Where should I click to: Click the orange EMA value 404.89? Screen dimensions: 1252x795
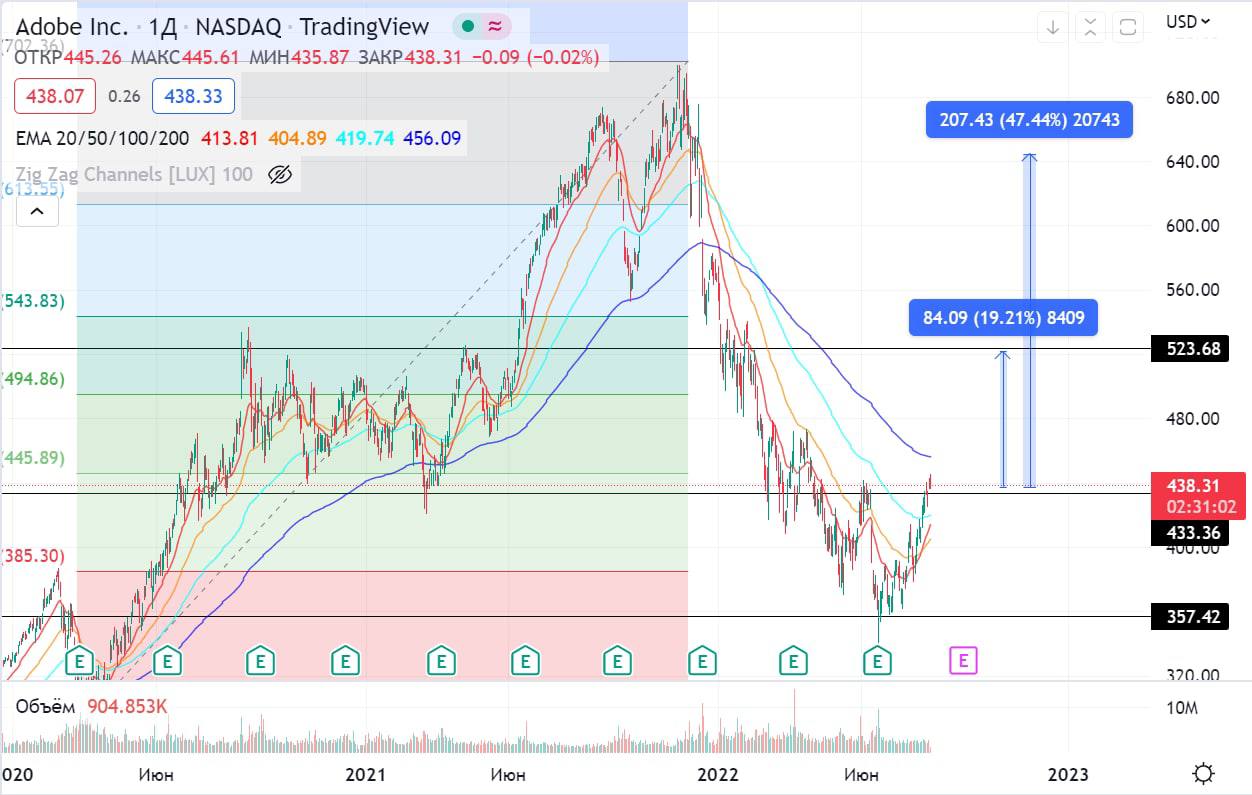pyautogui.click(x=296, y=138)
